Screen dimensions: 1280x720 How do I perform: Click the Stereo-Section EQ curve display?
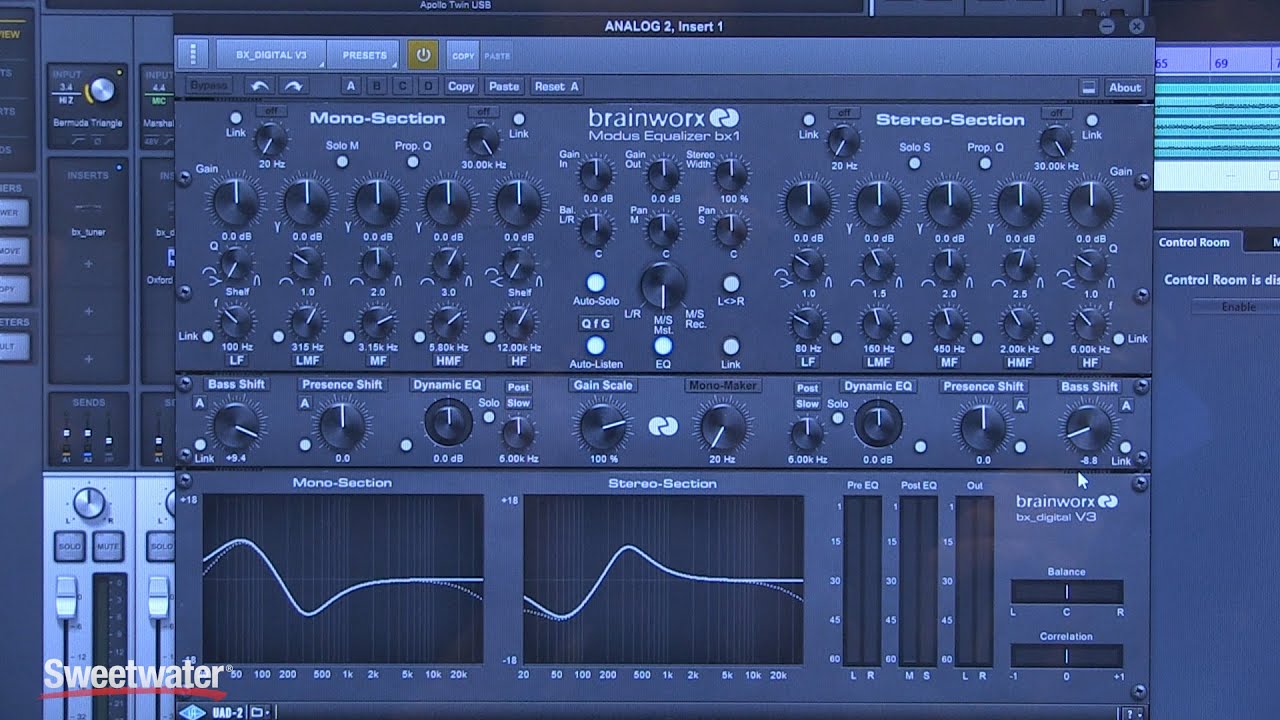point(663,579)
